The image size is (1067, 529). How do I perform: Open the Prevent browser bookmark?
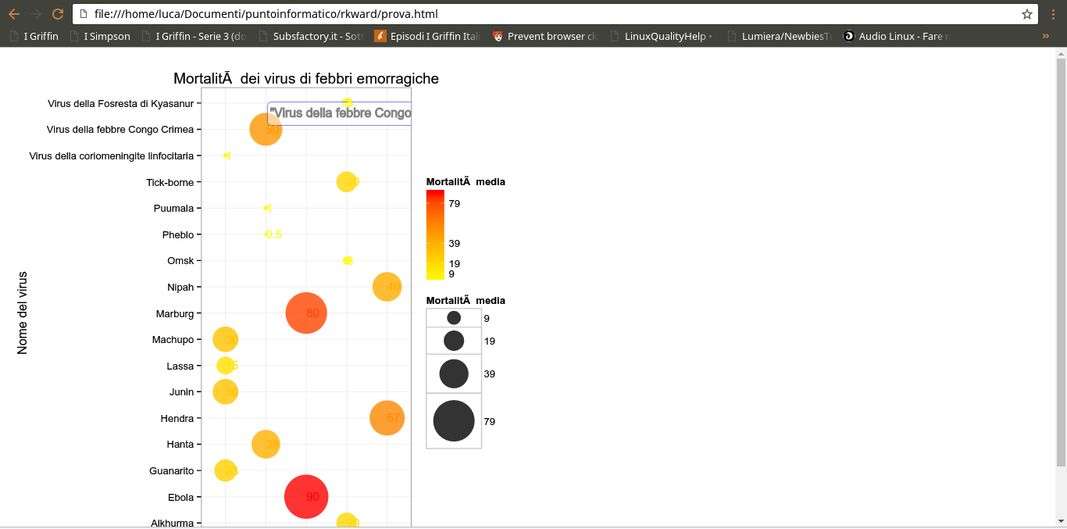click(545, 36)
